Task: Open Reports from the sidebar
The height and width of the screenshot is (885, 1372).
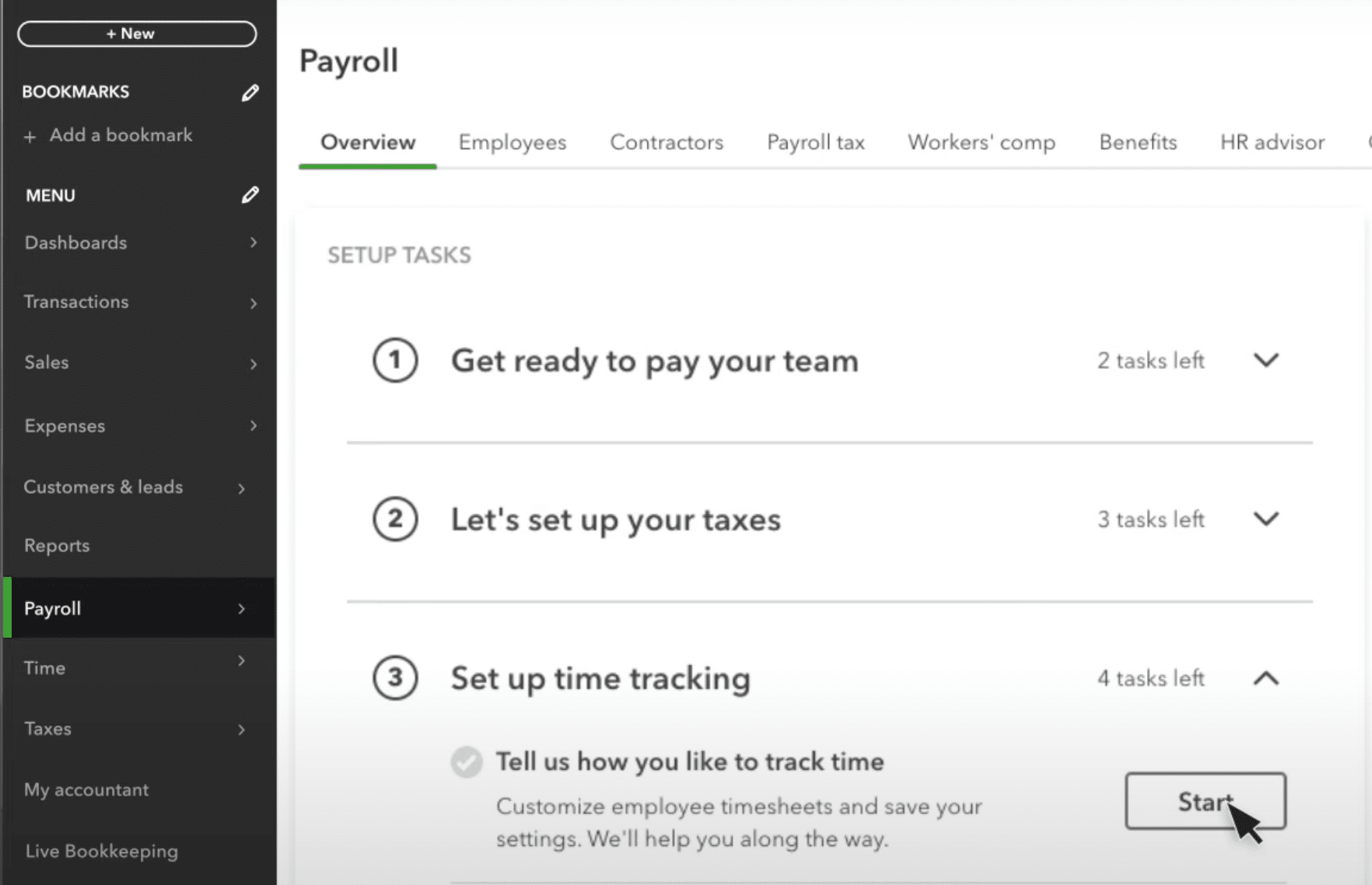Action: 56,546
